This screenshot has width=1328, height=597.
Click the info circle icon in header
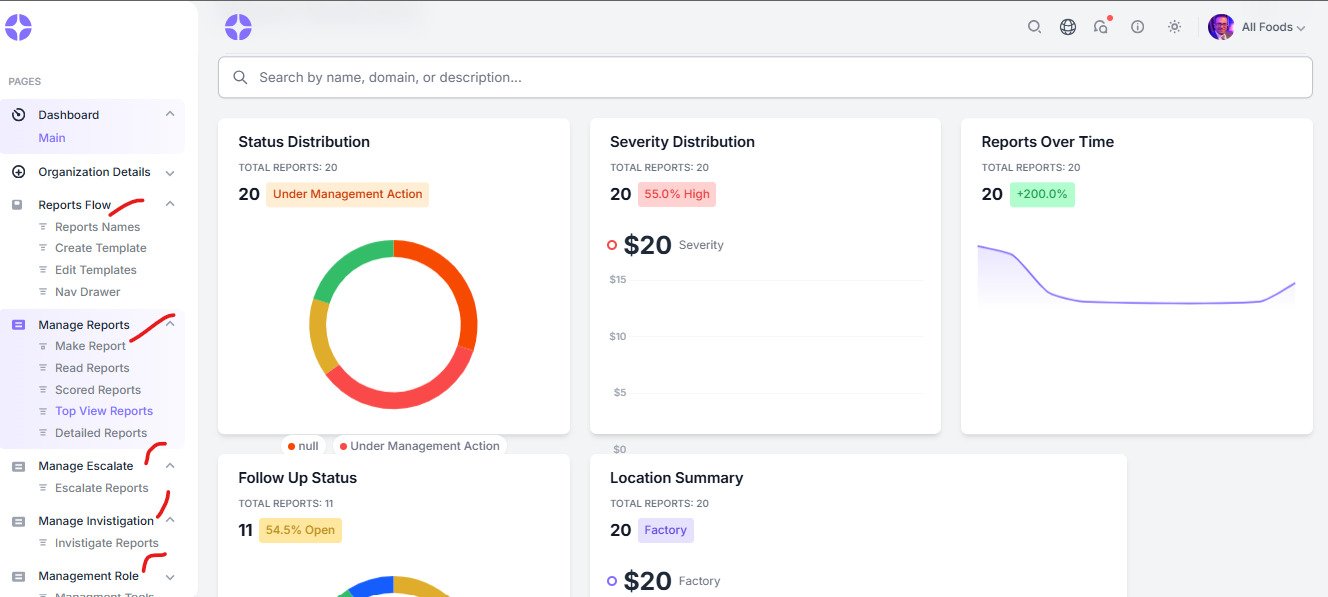point(1137,27)
